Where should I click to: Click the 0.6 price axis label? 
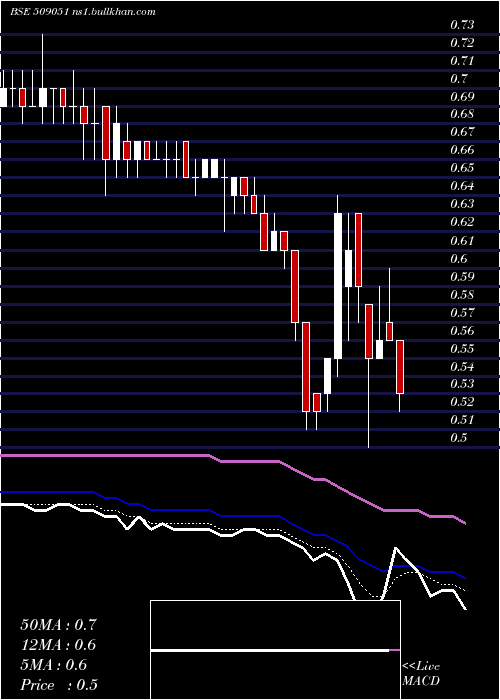pos(458,258)
